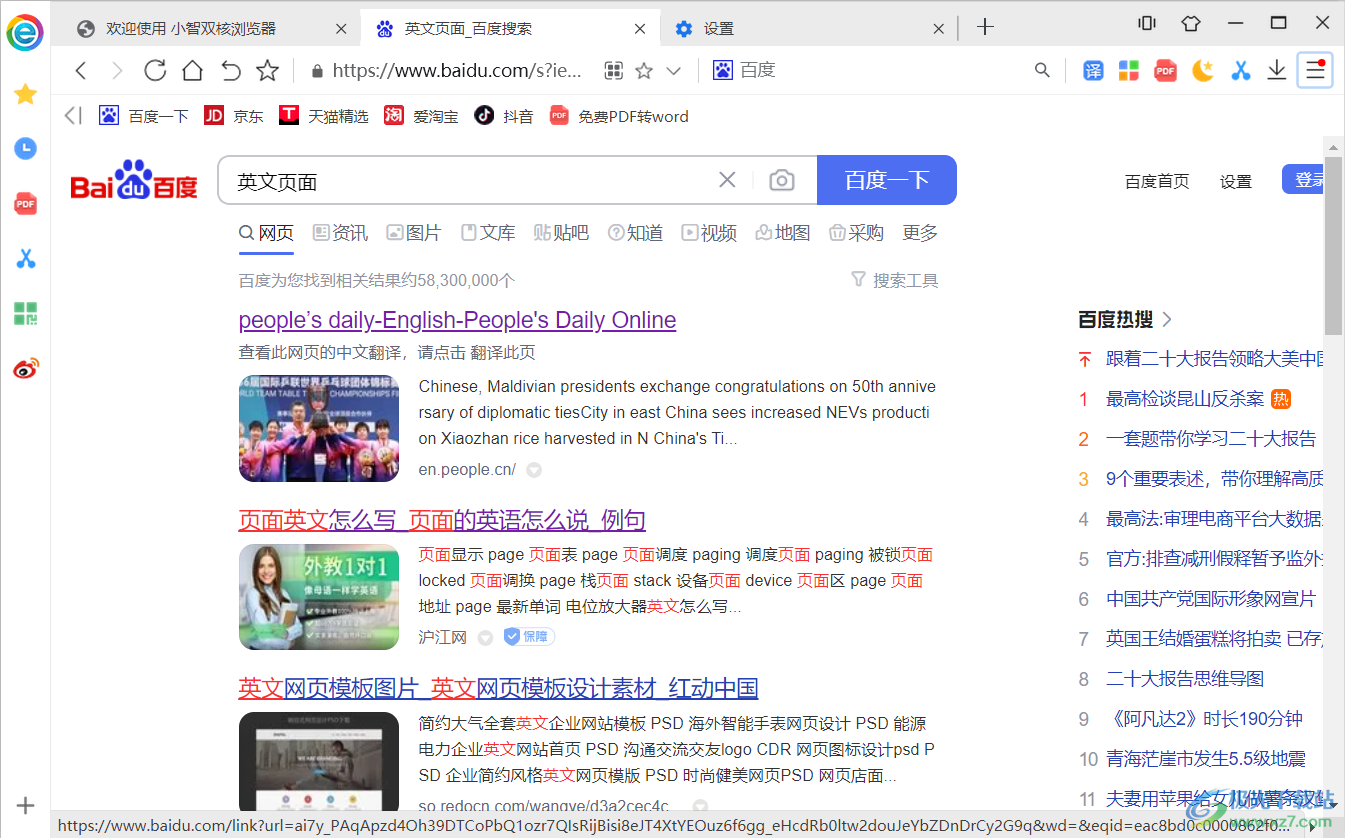Click the vertical page scrollbar

(x=1333, y=245)
